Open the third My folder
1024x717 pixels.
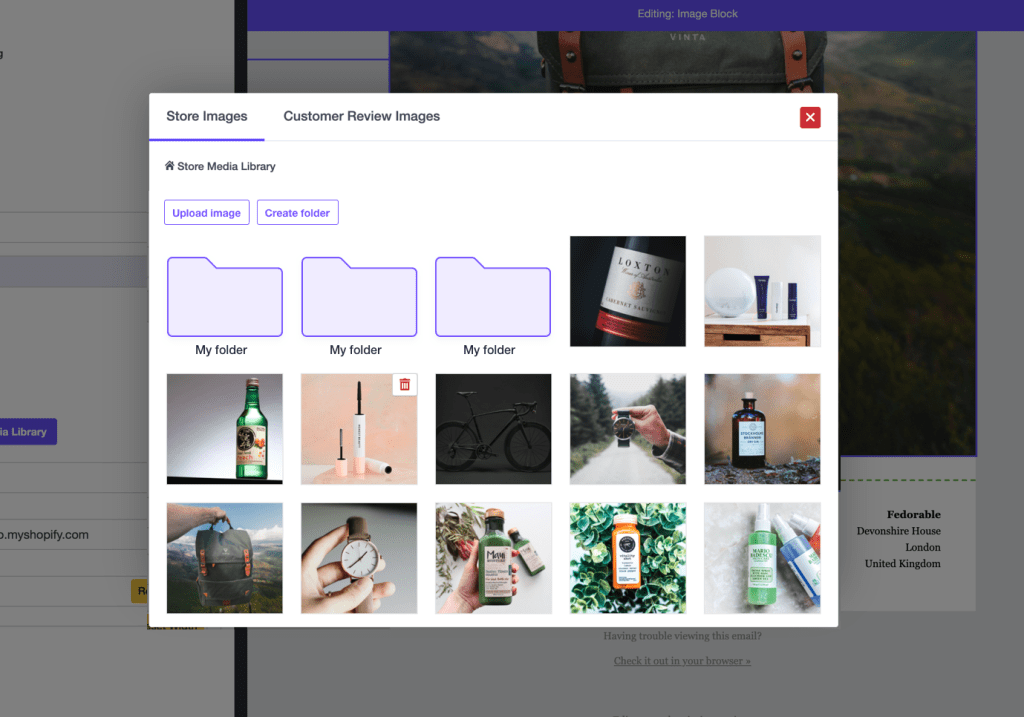click(492, 298)
